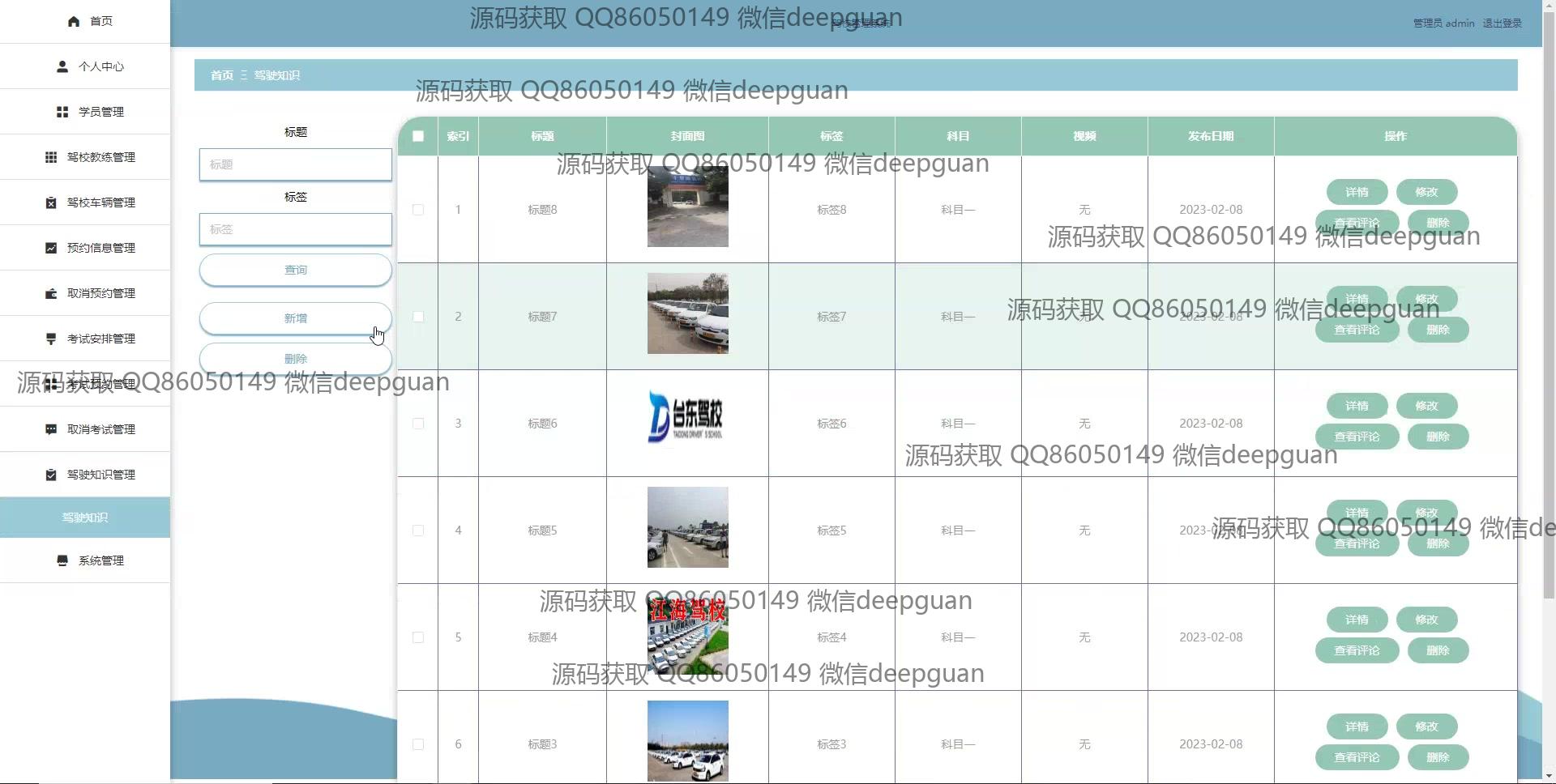Click the home icon beside 首页 in the sidebar
Screen dimensions: 1556x784
pos(74,21)
